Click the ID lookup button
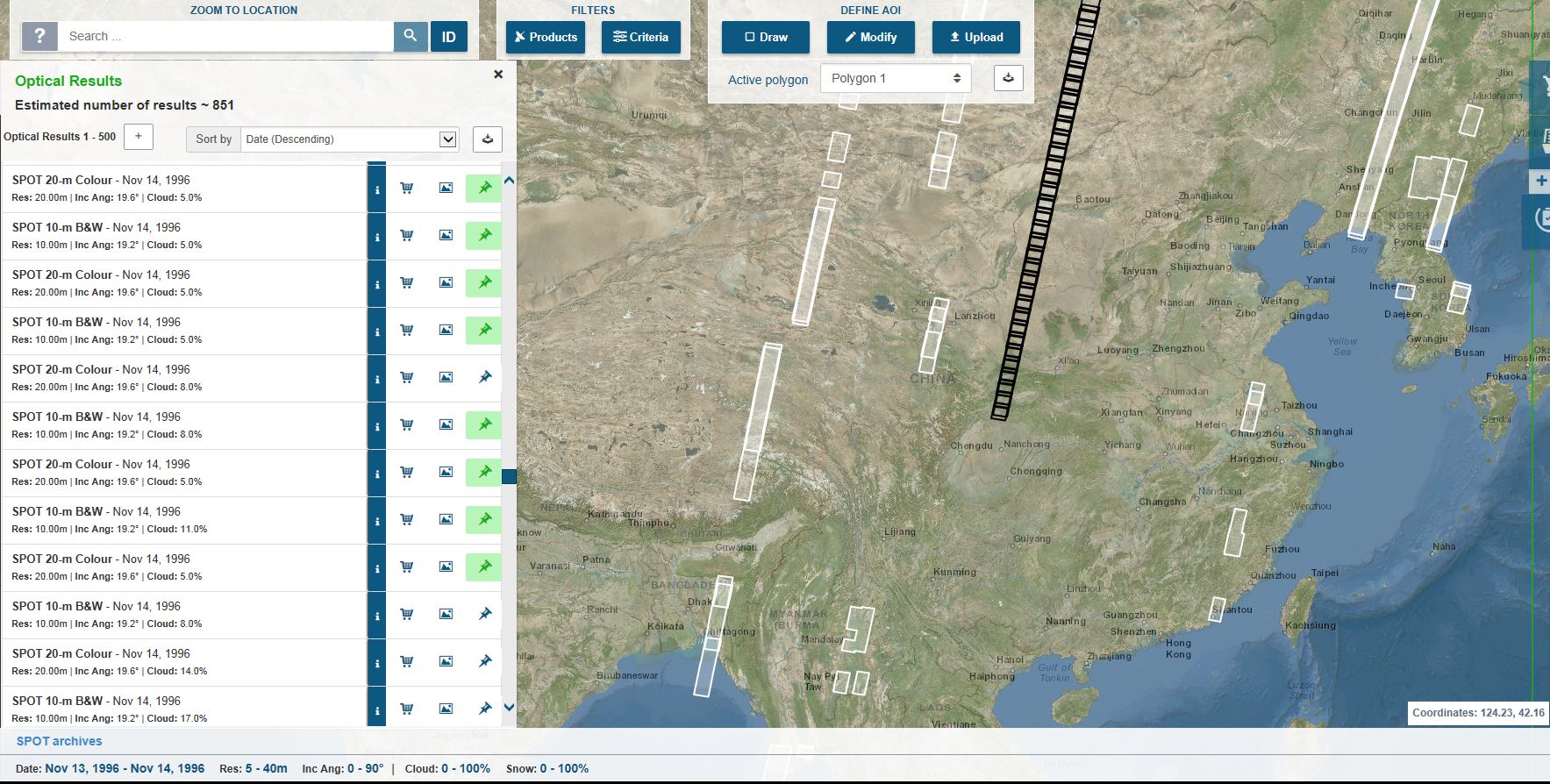 448,37
